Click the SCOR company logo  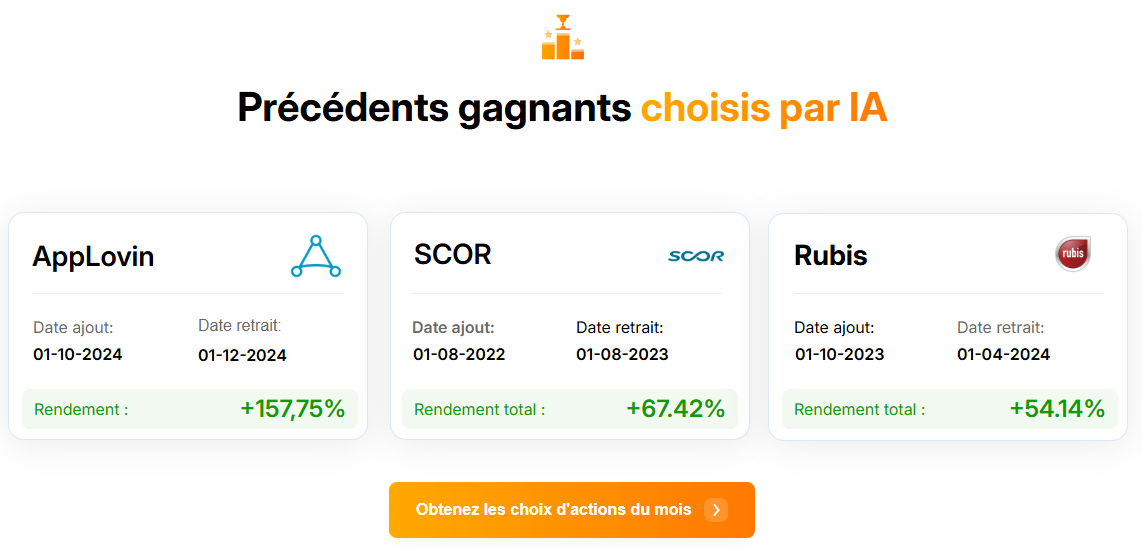pyautogui.click(x=696, y=256)
